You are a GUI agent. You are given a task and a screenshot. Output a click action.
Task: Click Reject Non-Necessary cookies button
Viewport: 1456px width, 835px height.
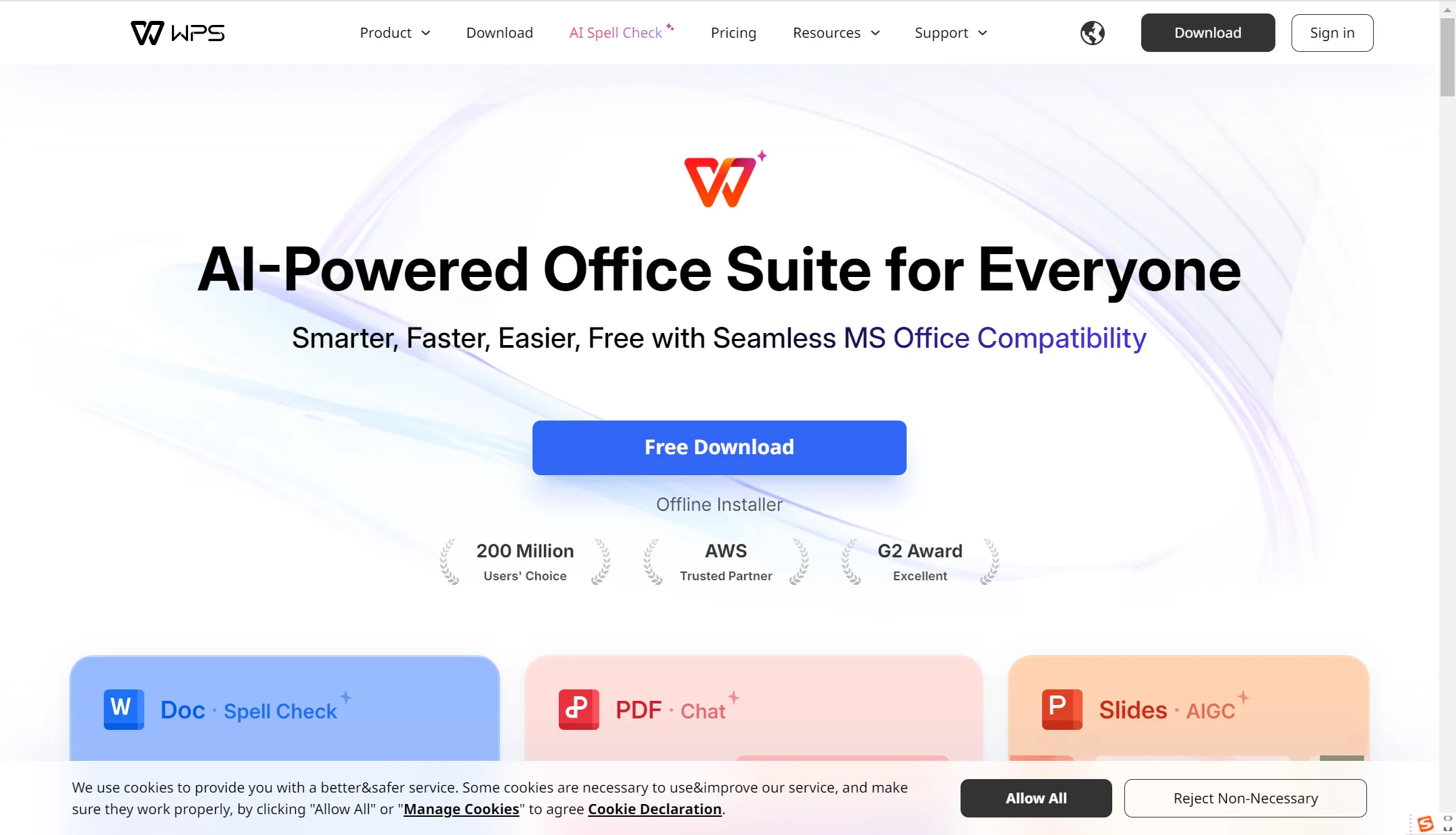click(x=1245, y=797)
